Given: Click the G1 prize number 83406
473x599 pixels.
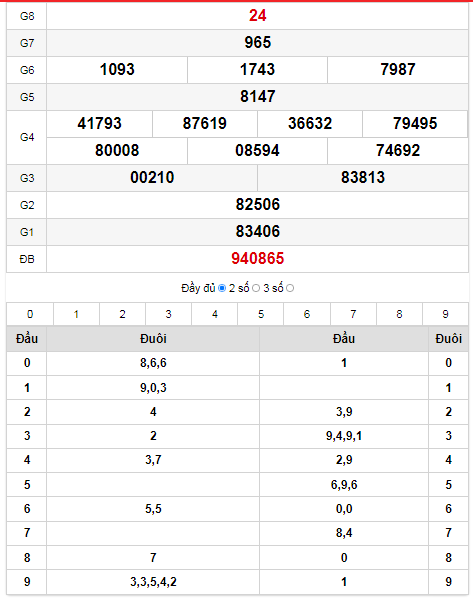Looking at the screenshot, I should click(258, 232).
